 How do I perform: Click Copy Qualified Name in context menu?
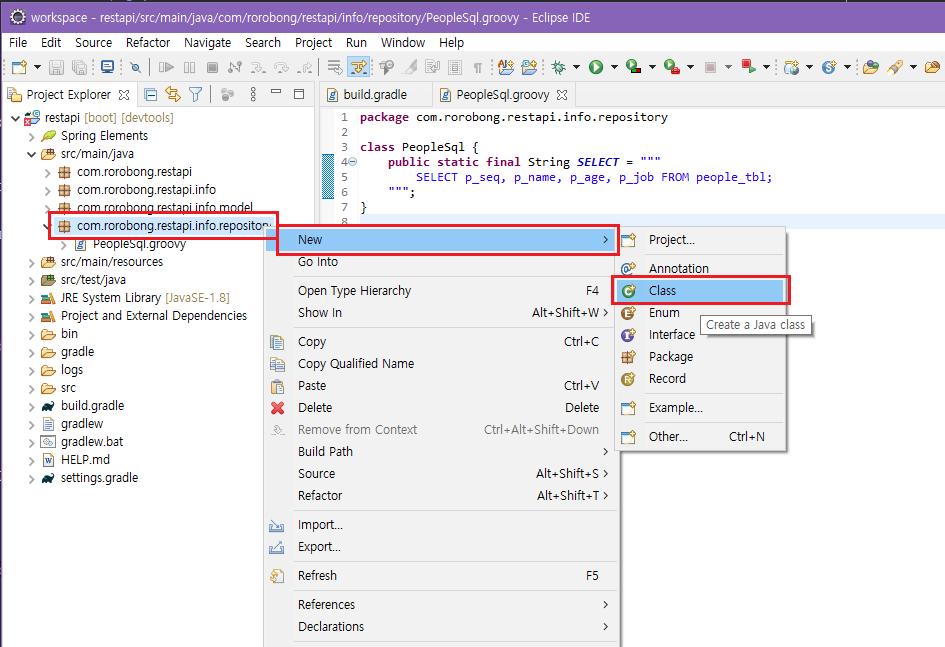click(441, 364)
